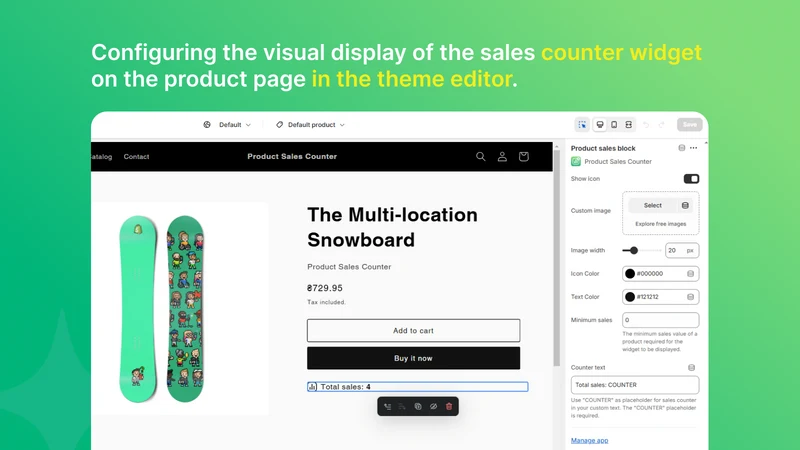Screen dimensions: 800x450
Task: Delete block with red trash icon
Action: tap(449, 407)
